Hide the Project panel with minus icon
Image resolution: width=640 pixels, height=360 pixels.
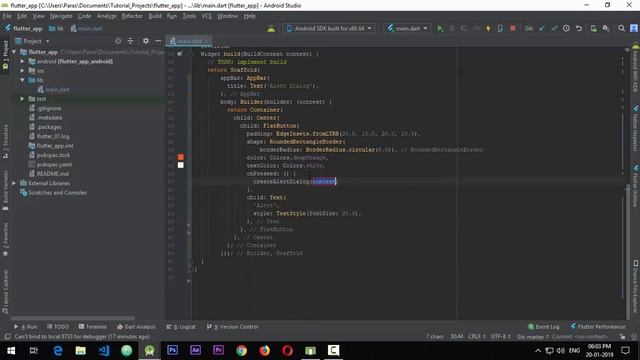tap(158, 41)
